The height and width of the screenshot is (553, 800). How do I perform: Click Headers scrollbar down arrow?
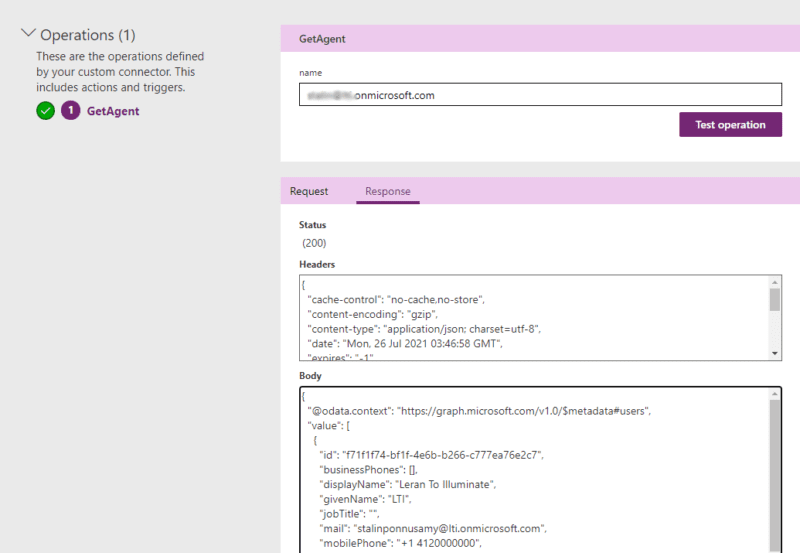click(774, 353)
